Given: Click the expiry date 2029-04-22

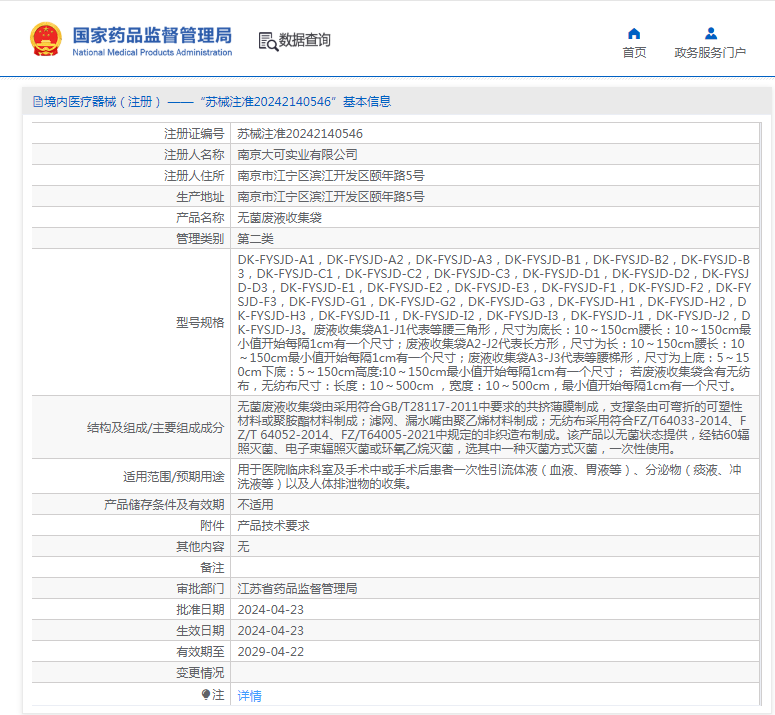Looking at the screenshot, I should [x=270, y=652].
